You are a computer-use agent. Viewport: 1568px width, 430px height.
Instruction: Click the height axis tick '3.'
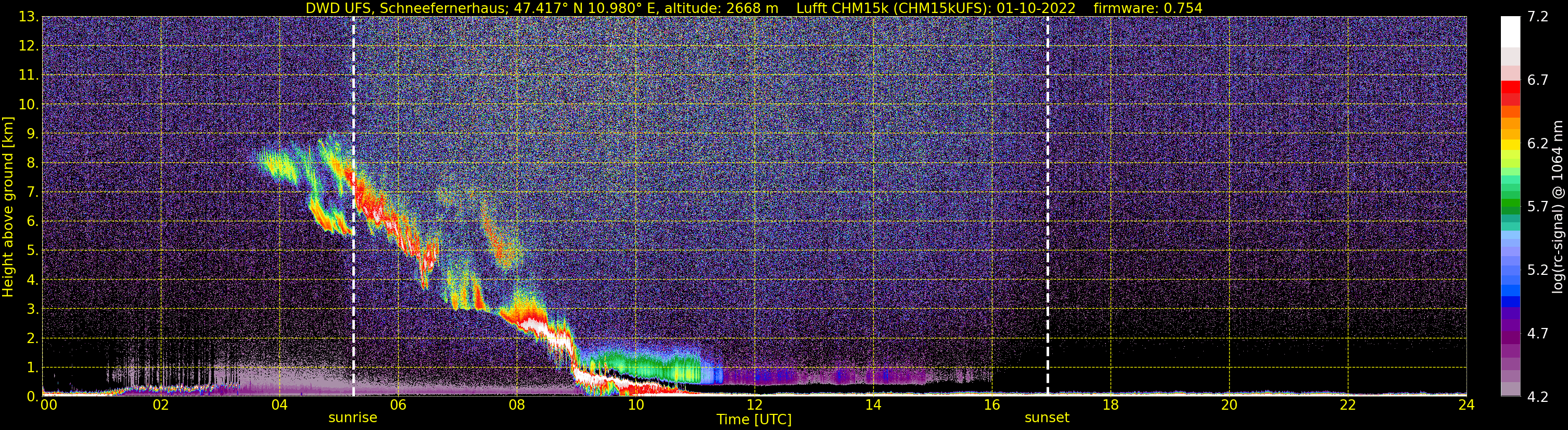coord(33,309)
